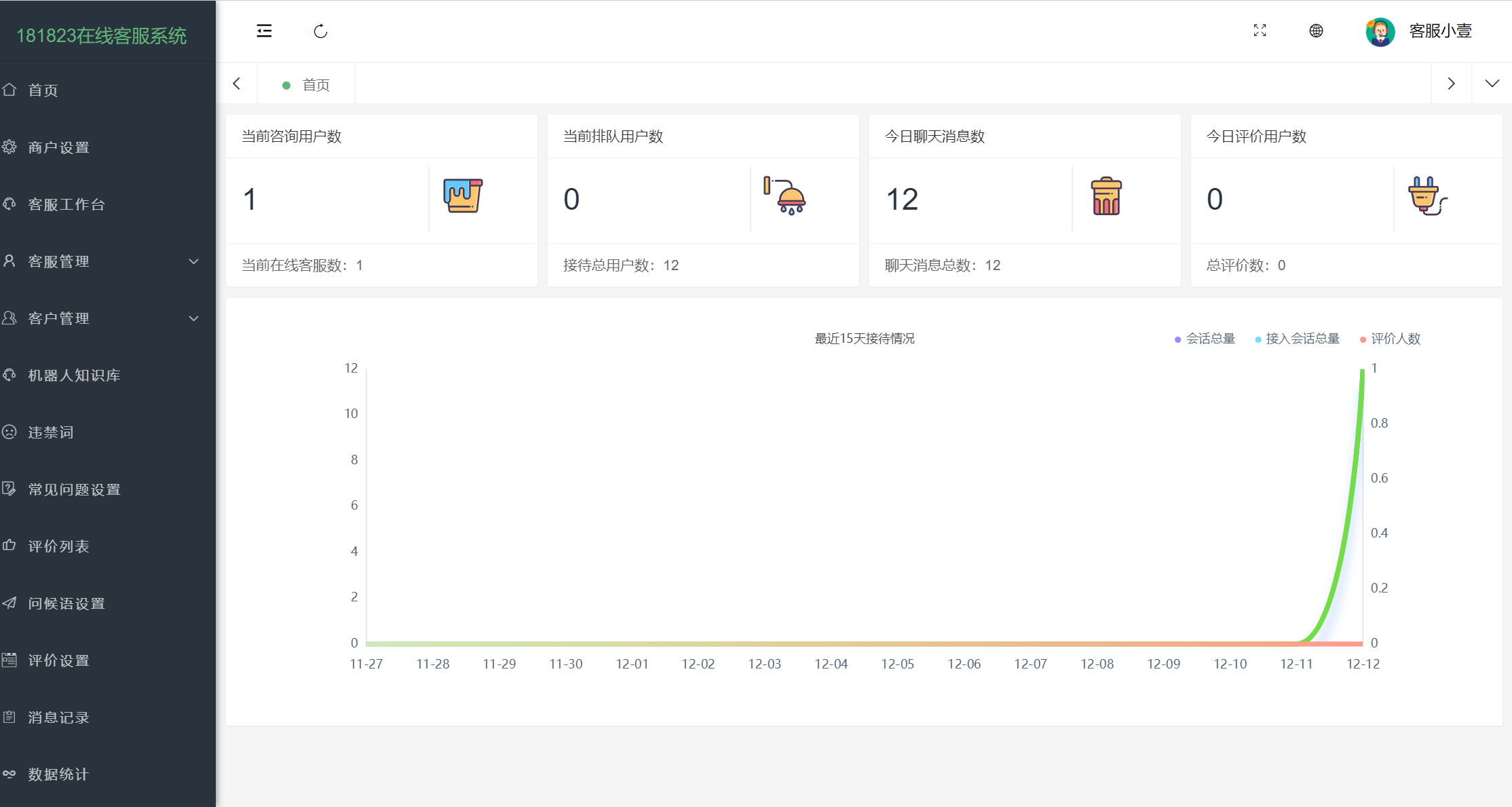Click the 12-12 peak point on the chart

coord(1362,370)
